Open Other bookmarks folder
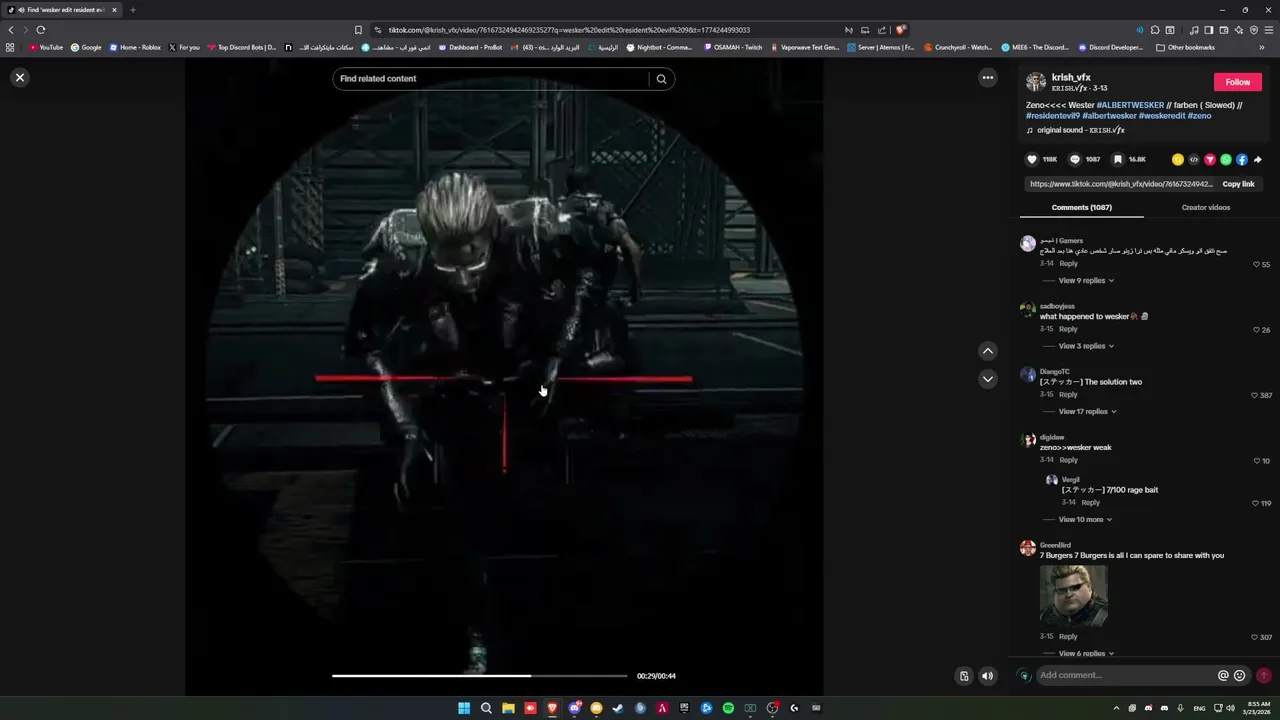The height and width of the screenshot is (720, 1280). 1186,47
